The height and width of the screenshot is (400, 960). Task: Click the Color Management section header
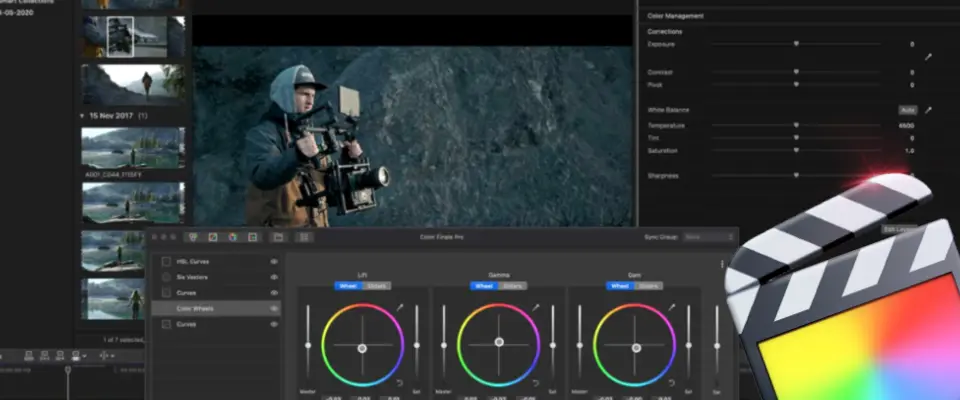coord(675,16)
